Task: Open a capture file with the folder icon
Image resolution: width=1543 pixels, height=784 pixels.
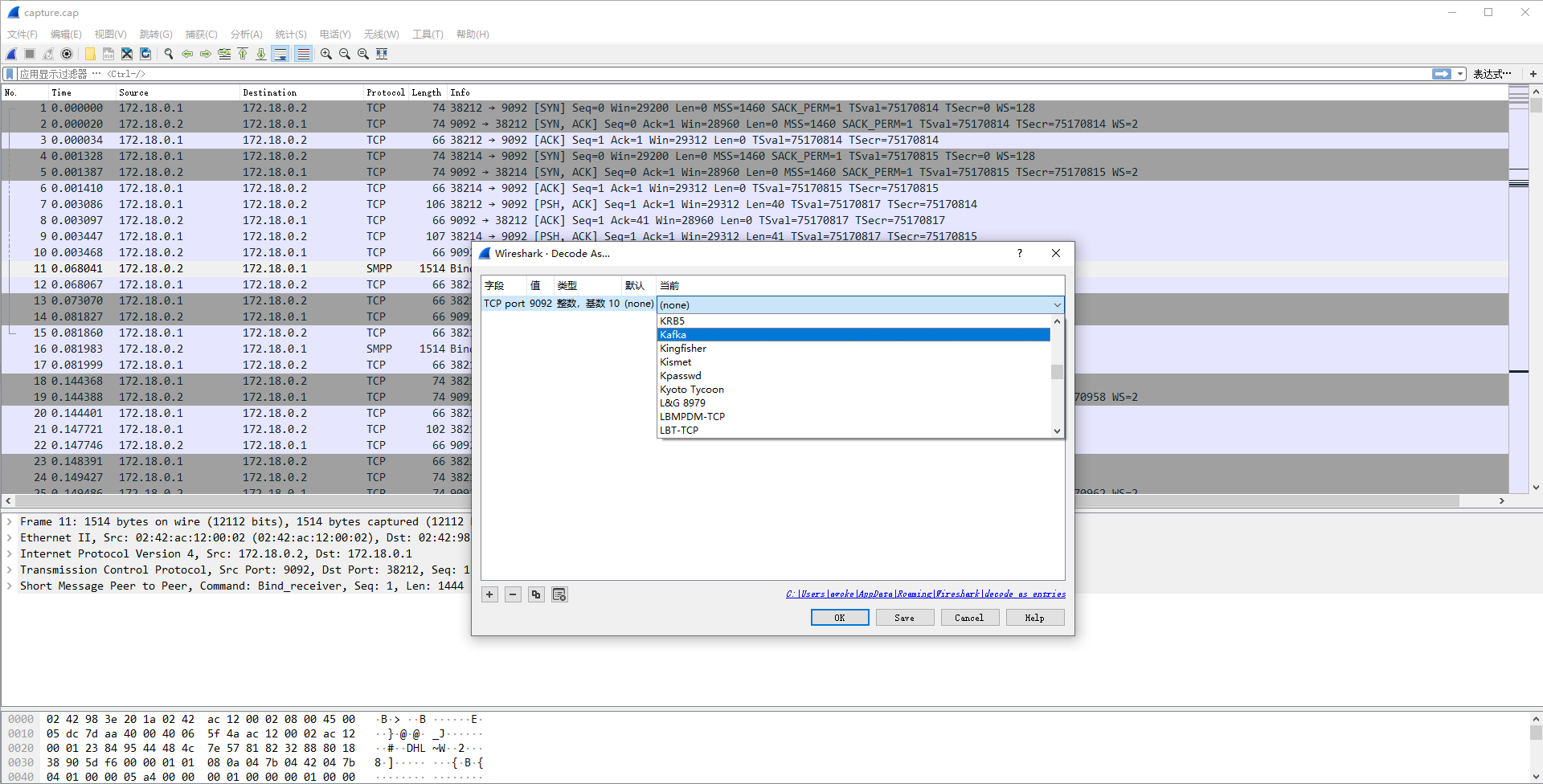Action: pyautogui.click(x=90, y=54)
